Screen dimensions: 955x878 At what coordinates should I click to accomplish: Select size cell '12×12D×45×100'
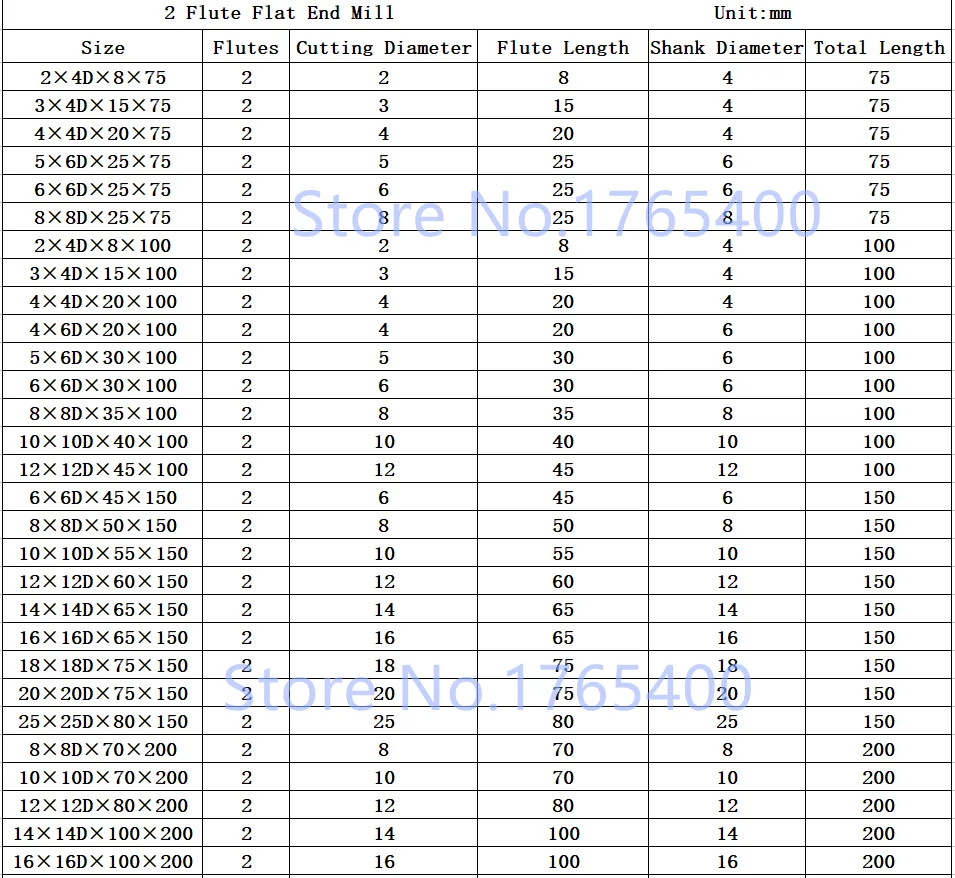click(x=102, y=469)
